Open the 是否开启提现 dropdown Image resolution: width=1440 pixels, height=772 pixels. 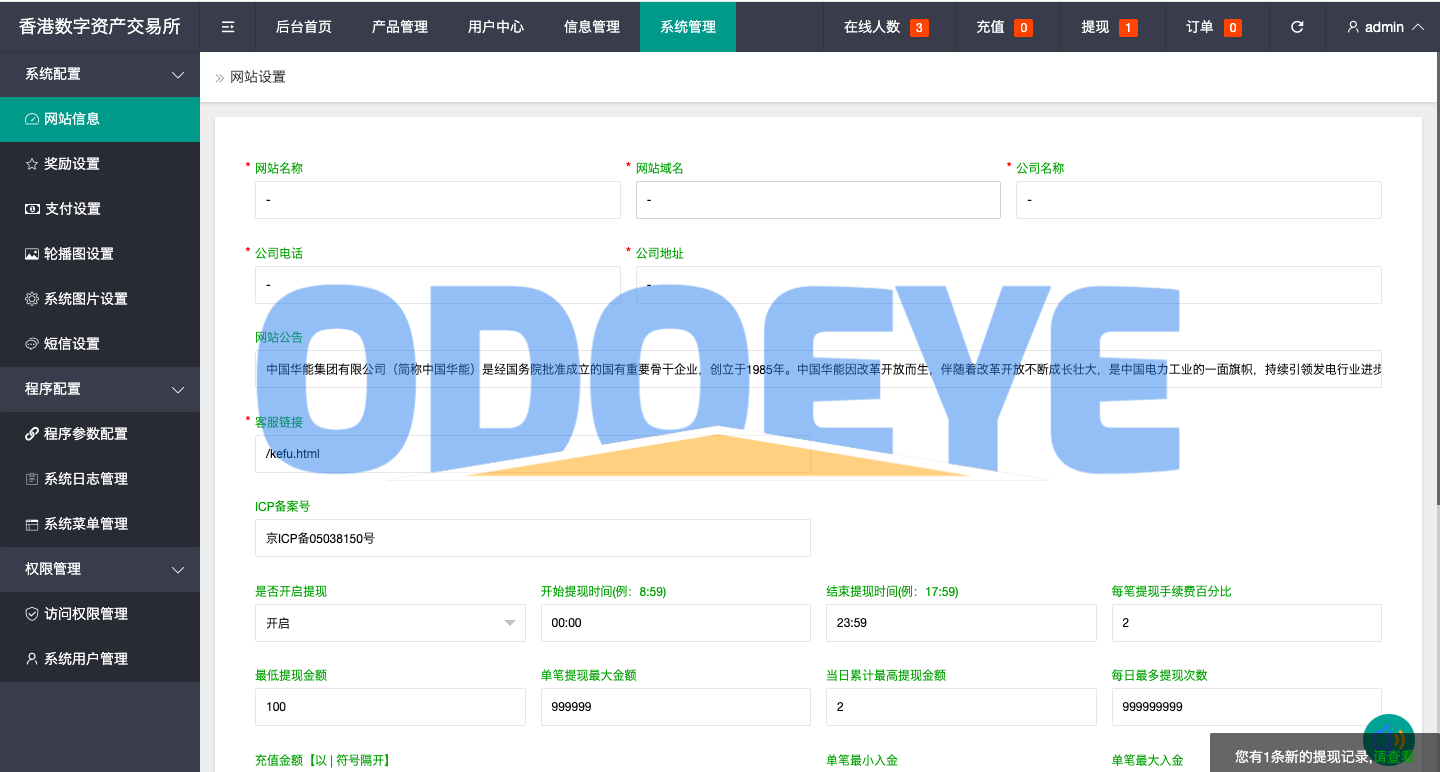click(390, 623)
